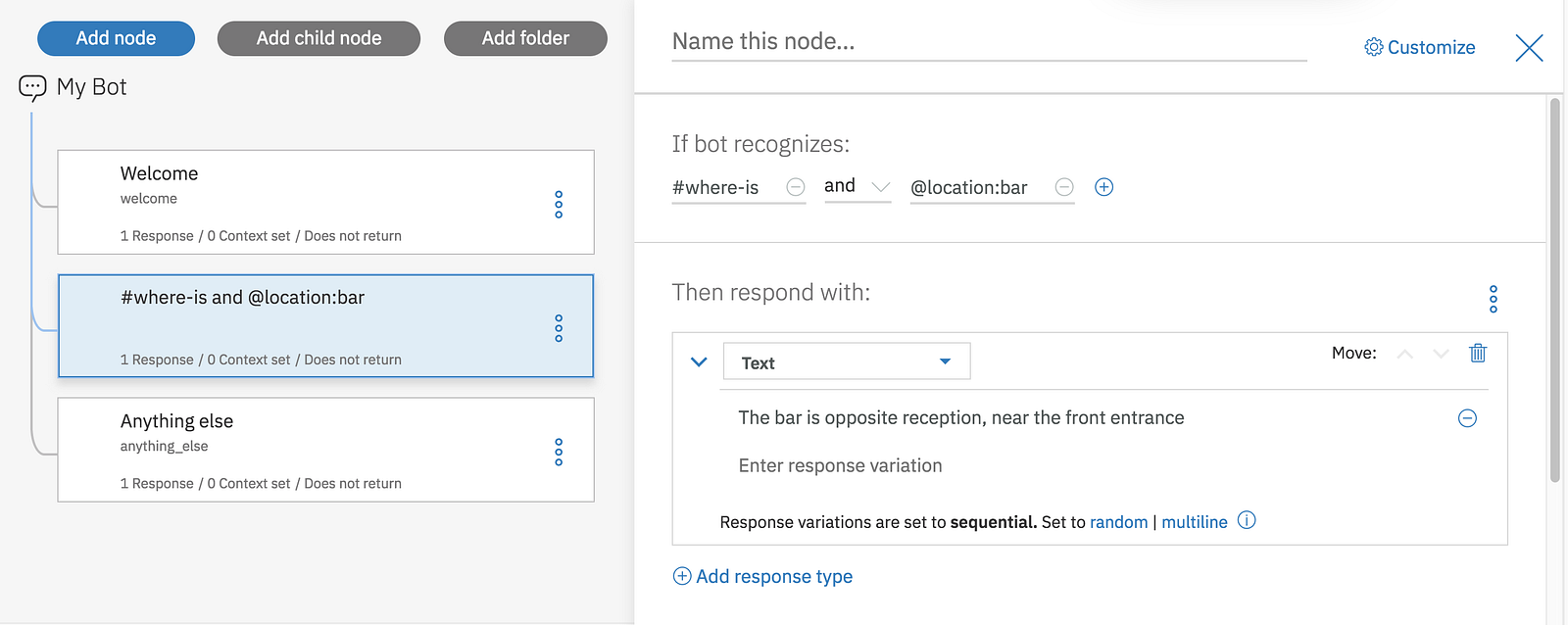Open the Welcome node options menu
This screenshot has height=625, width=1568.
[x=559, y=204]
